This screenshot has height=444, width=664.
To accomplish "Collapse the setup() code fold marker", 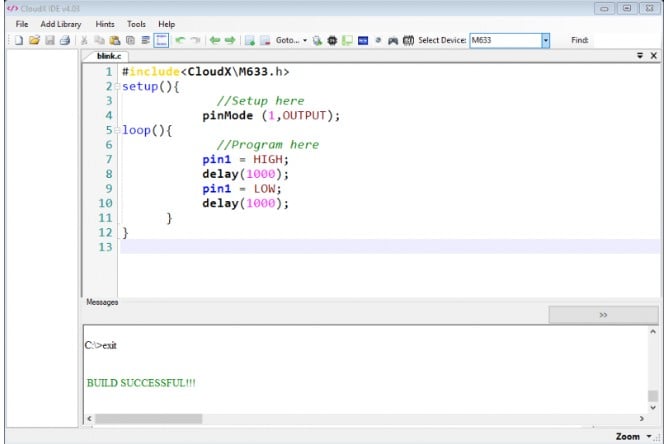I will (x=117, y=88).
